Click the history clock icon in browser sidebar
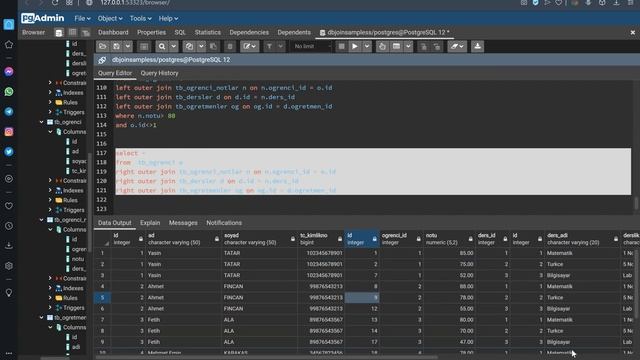Viewport: 640px width, 360px height. point(9,226)
